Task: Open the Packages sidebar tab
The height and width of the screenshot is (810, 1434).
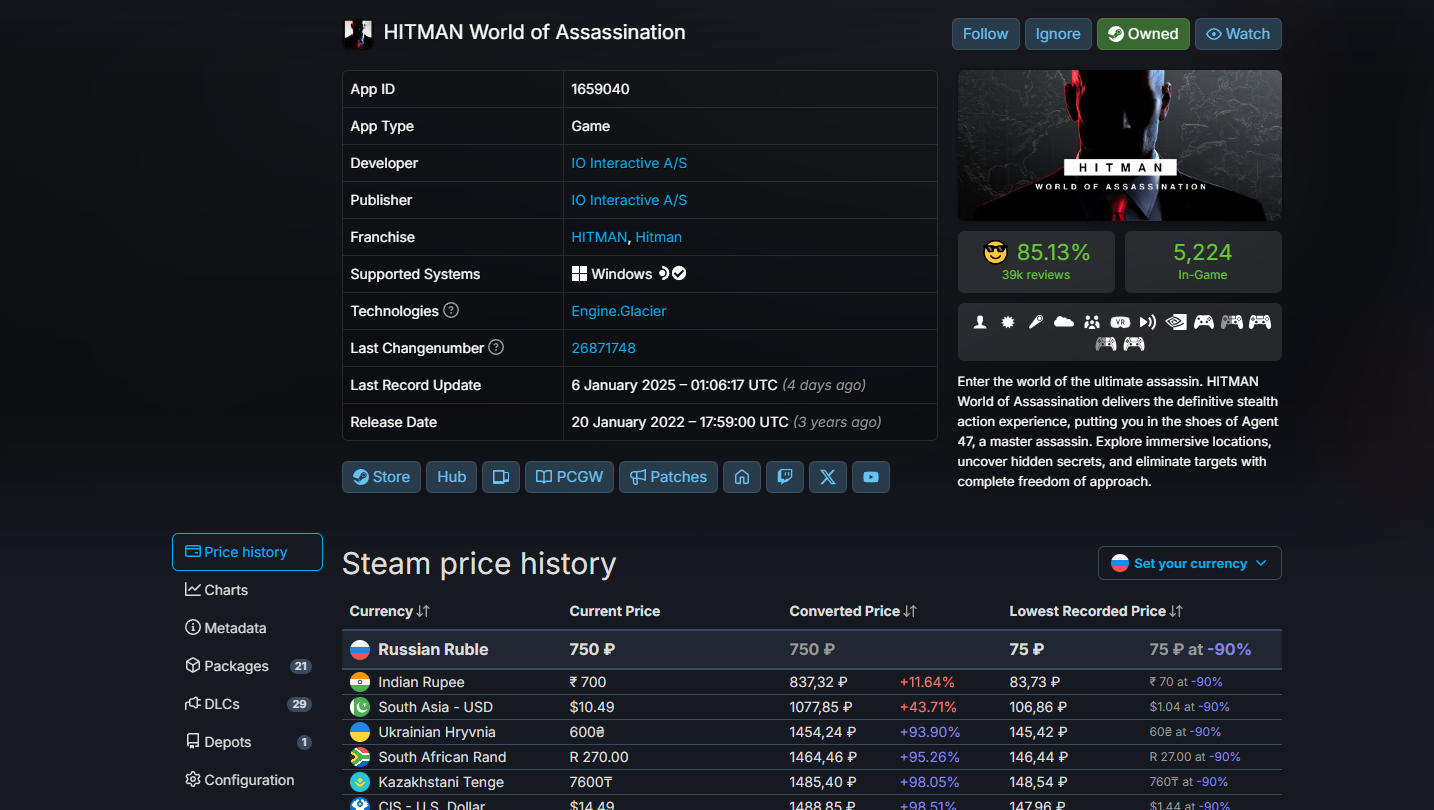Action: tap(247, 666)
